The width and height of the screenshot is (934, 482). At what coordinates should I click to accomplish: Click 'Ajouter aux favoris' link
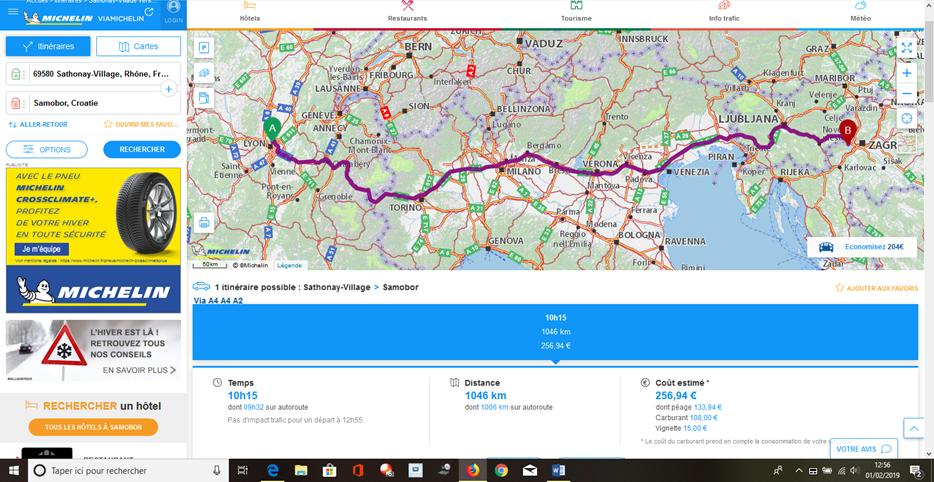(876, 287)
